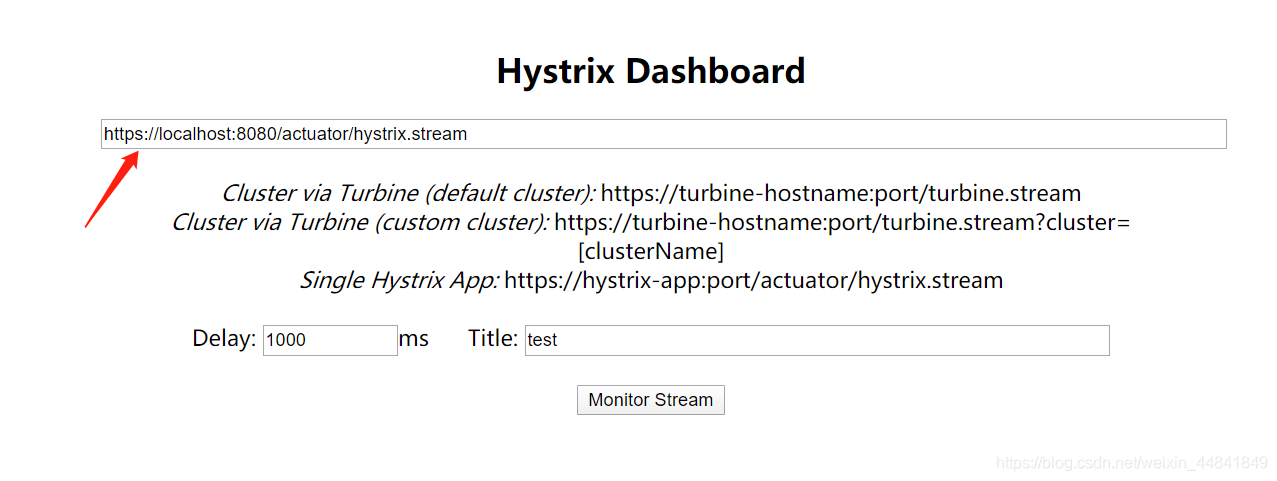The height and width of the screenshot is (481, 1277).
Task: Click the https://hystrix-app:port/actuator/hystrix.stream example text
Action: click(x=753, y=280)
